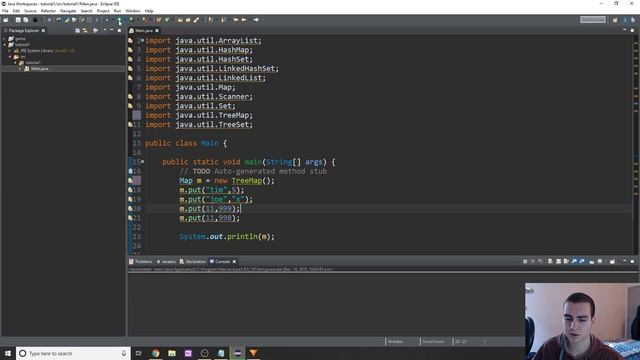
Task: Collapse the main method fold on line 15
Action: point(142,162)
